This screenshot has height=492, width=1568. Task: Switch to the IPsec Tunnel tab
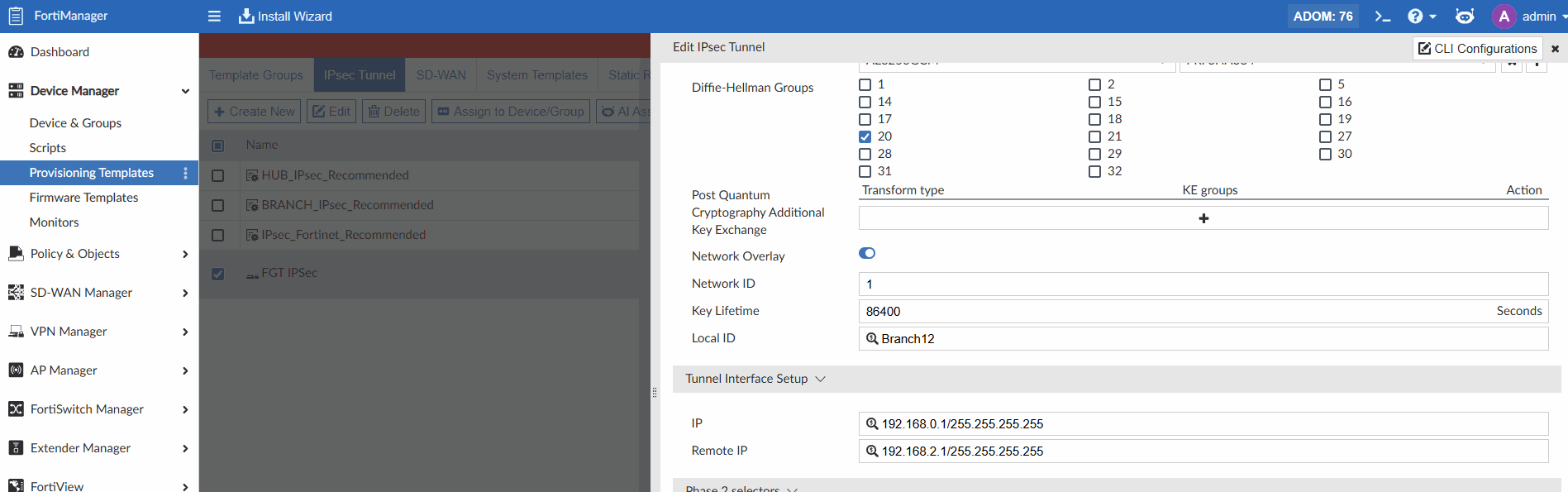(360, 74)
